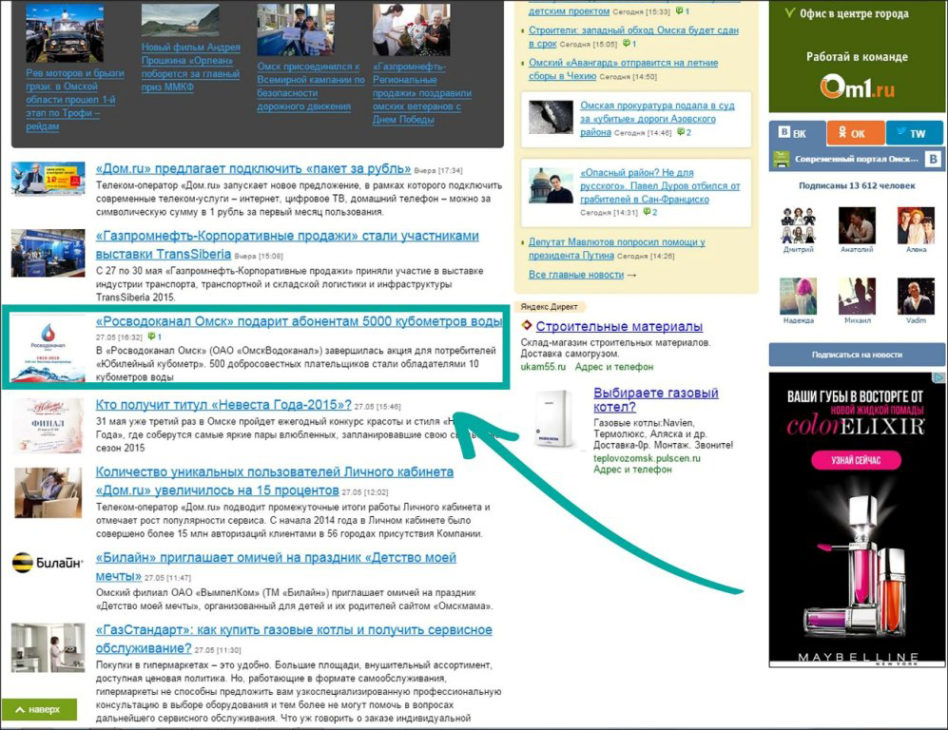Click the damaged road news photo
Viewport: 948px width, 730px height.
tap(551, 117)
